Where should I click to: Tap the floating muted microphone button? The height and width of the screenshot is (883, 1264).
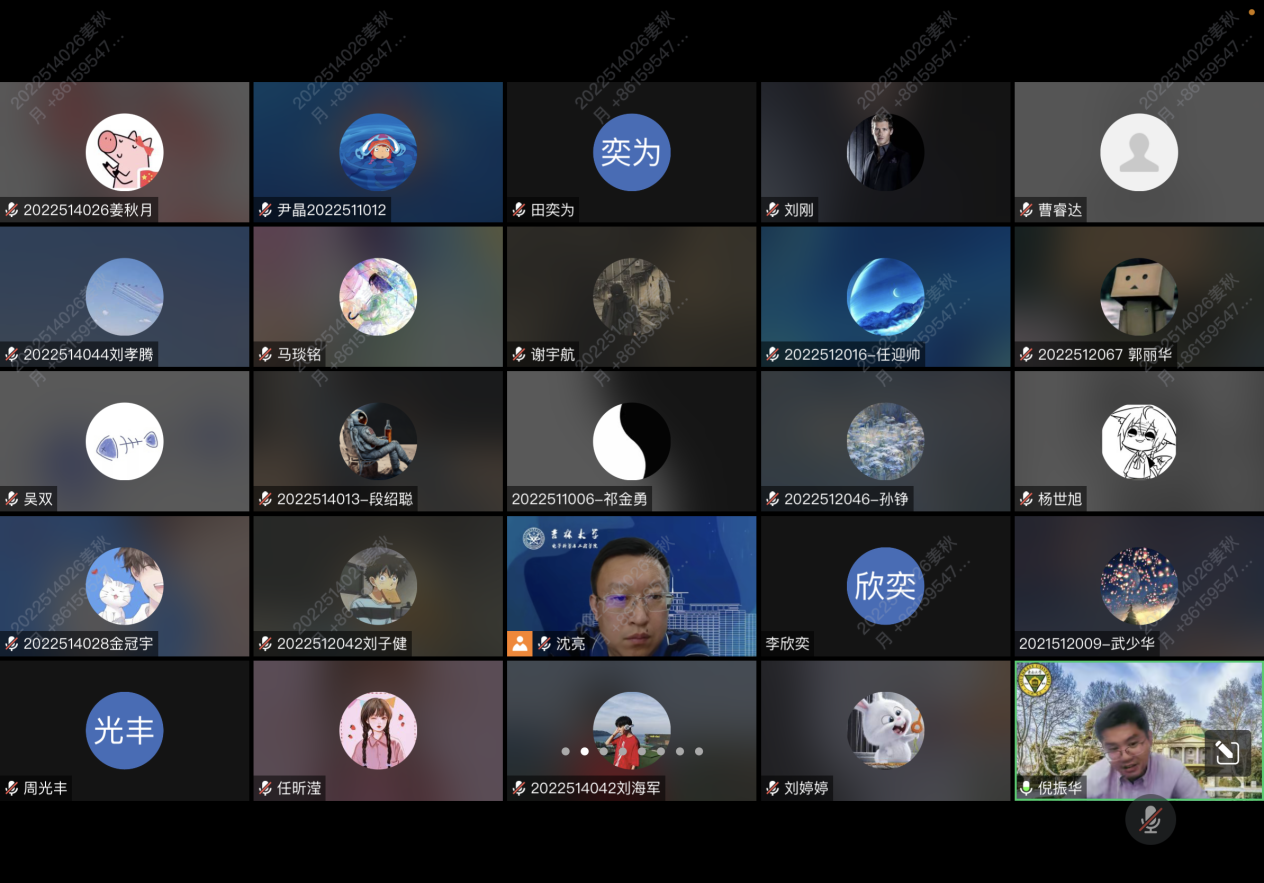click(x=1150, y=820)
